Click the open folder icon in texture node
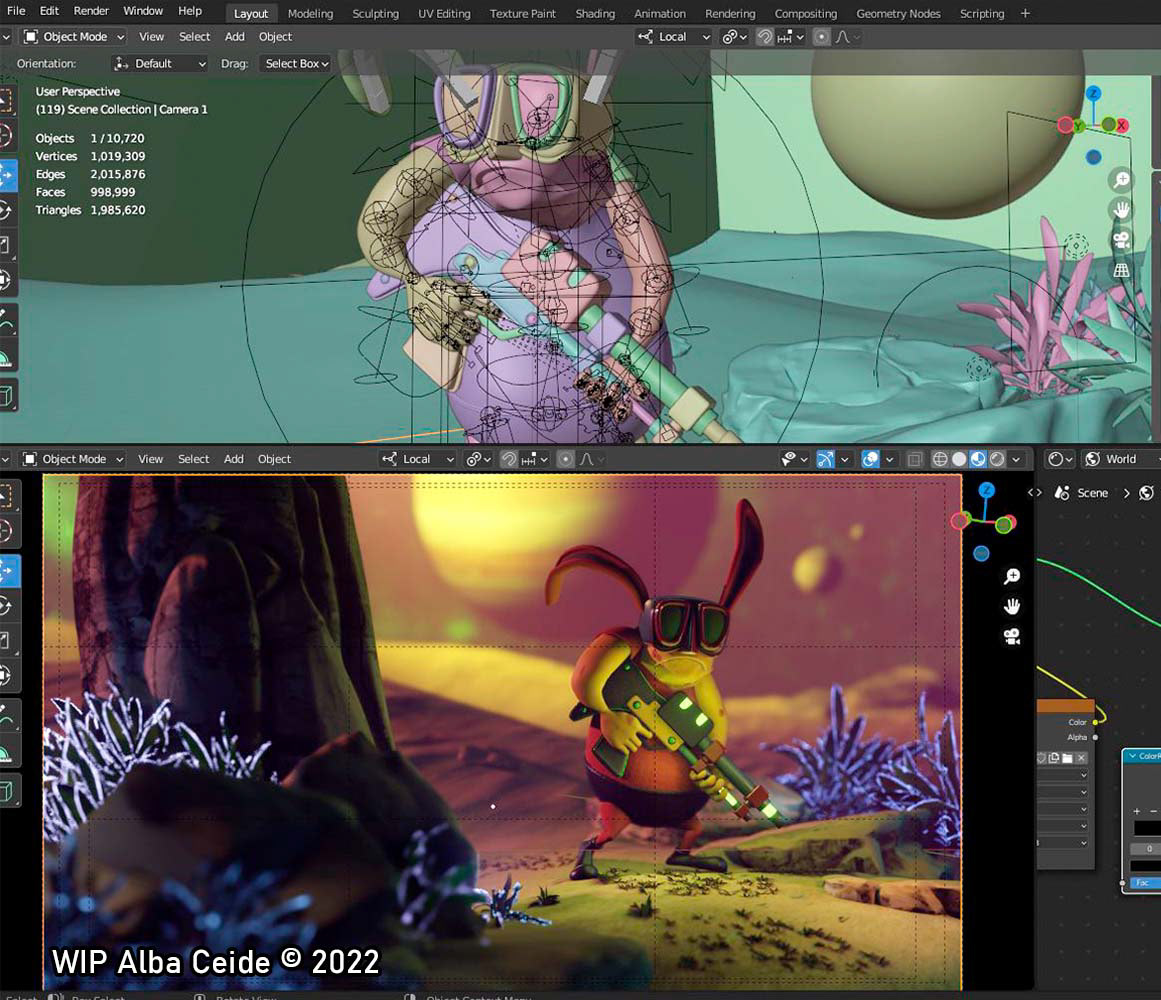1161x1000 pixels. click(x=1067, y=758)
